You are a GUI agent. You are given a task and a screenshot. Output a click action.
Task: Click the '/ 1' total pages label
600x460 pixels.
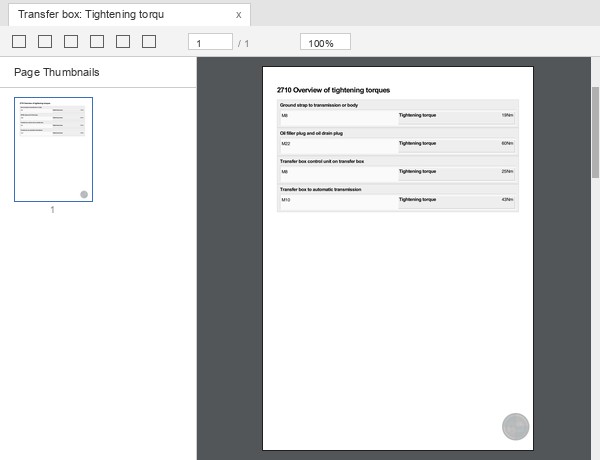(x=243, y=44)
